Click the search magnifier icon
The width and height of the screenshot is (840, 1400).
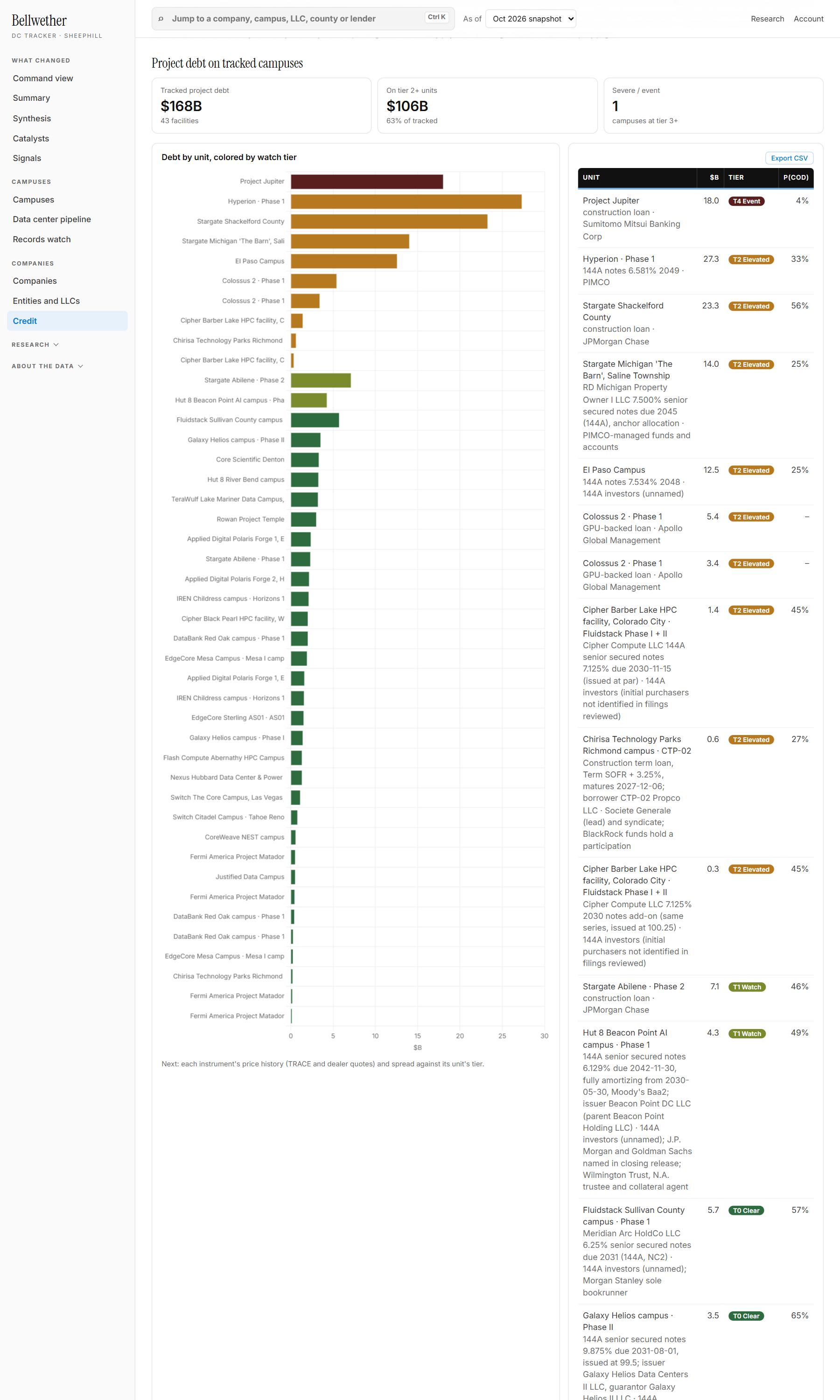tap(161, 19)
